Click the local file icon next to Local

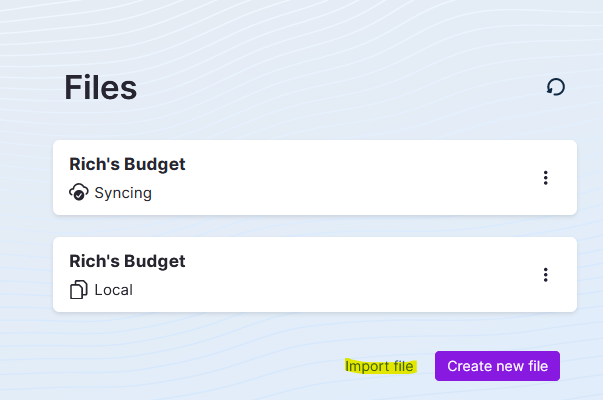(79, 290)
